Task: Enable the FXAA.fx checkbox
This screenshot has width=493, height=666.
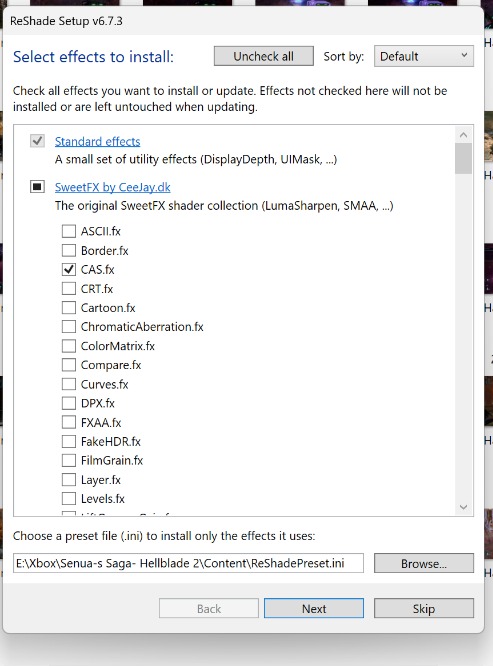Action: (69, 422)
